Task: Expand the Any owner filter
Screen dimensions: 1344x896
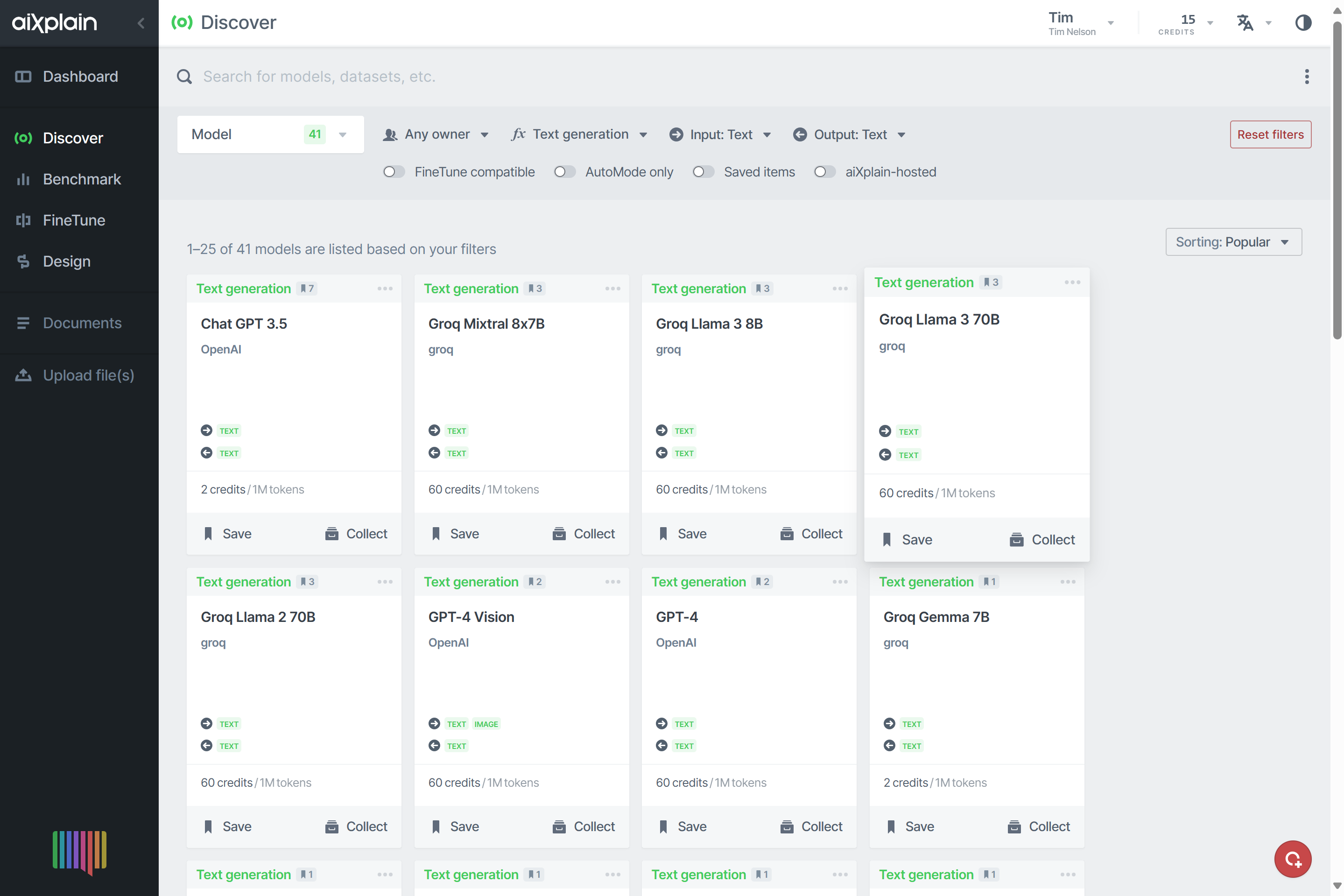Action: coord(436,134)
